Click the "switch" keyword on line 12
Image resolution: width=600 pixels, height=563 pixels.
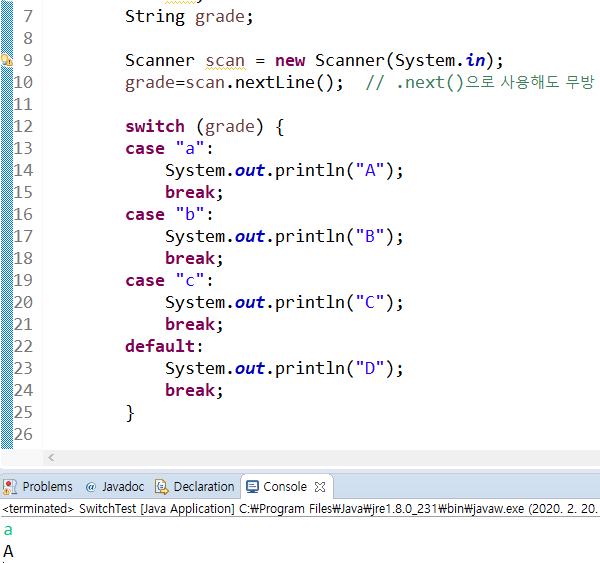(155, 126)
